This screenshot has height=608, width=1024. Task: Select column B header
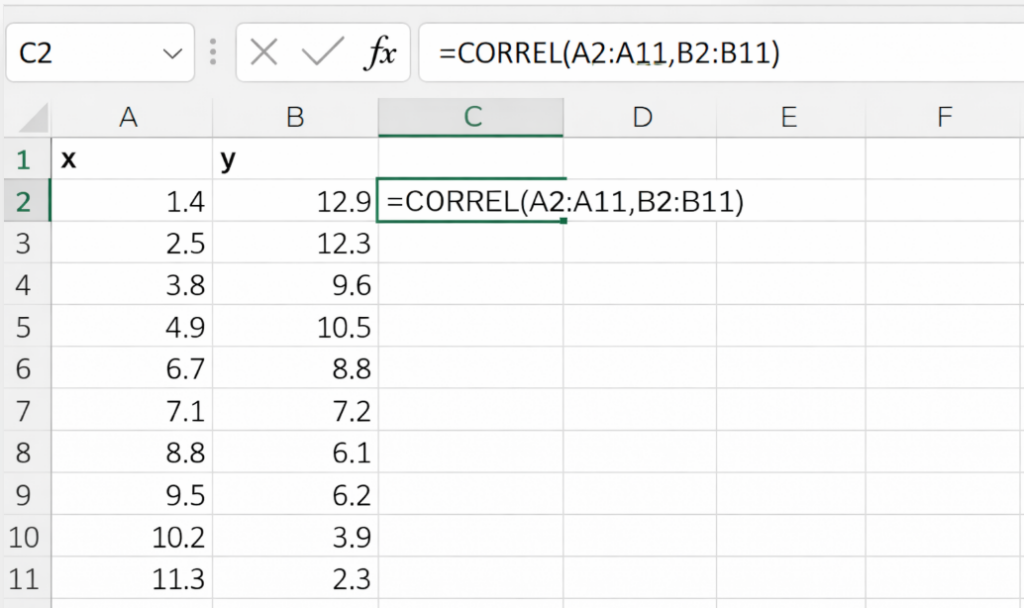click(x=295, y=118)
